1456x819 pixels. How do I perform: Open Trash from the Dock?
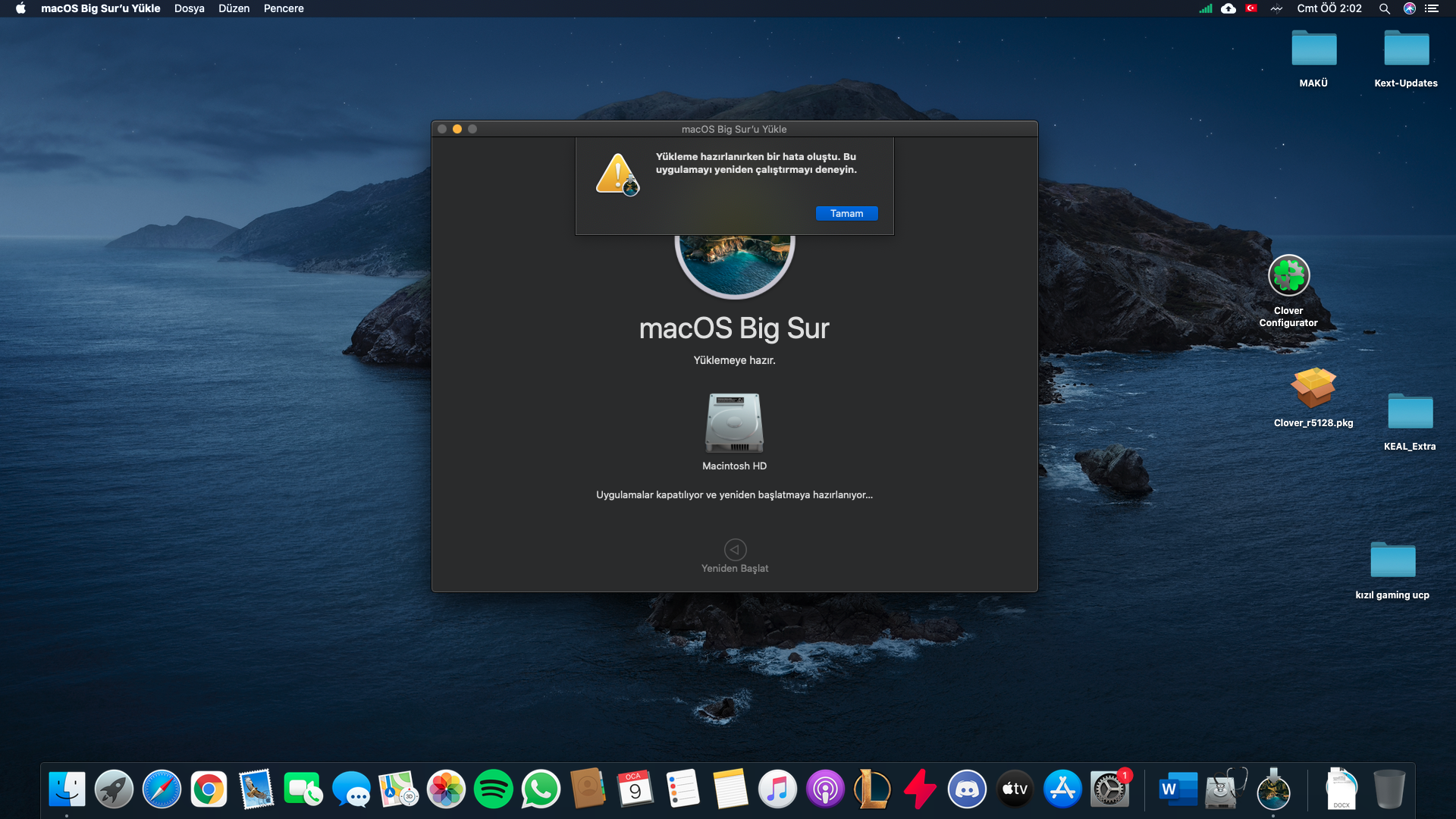point(1389,789)
